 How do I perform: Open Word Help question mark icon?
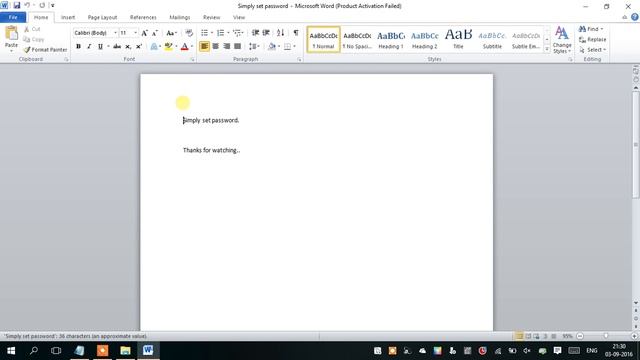pos(634,17)
